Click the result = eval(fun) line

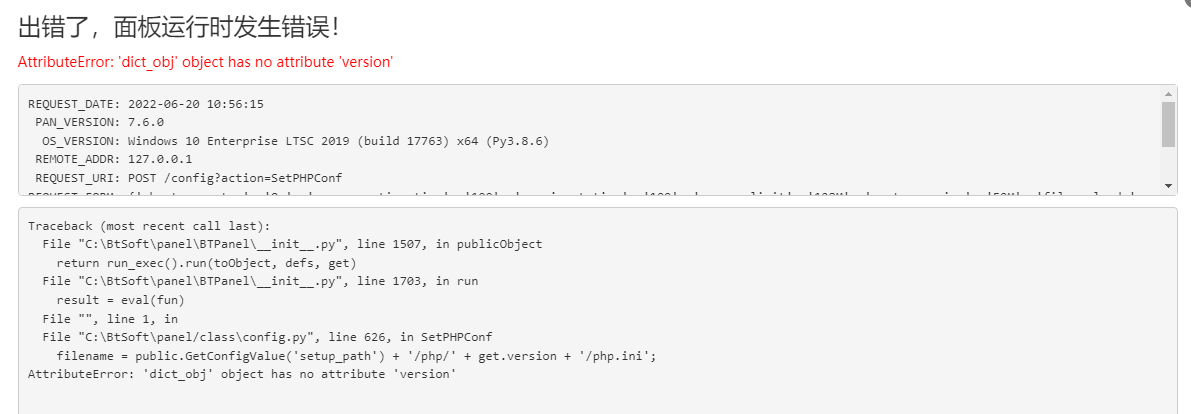[121, 300]
